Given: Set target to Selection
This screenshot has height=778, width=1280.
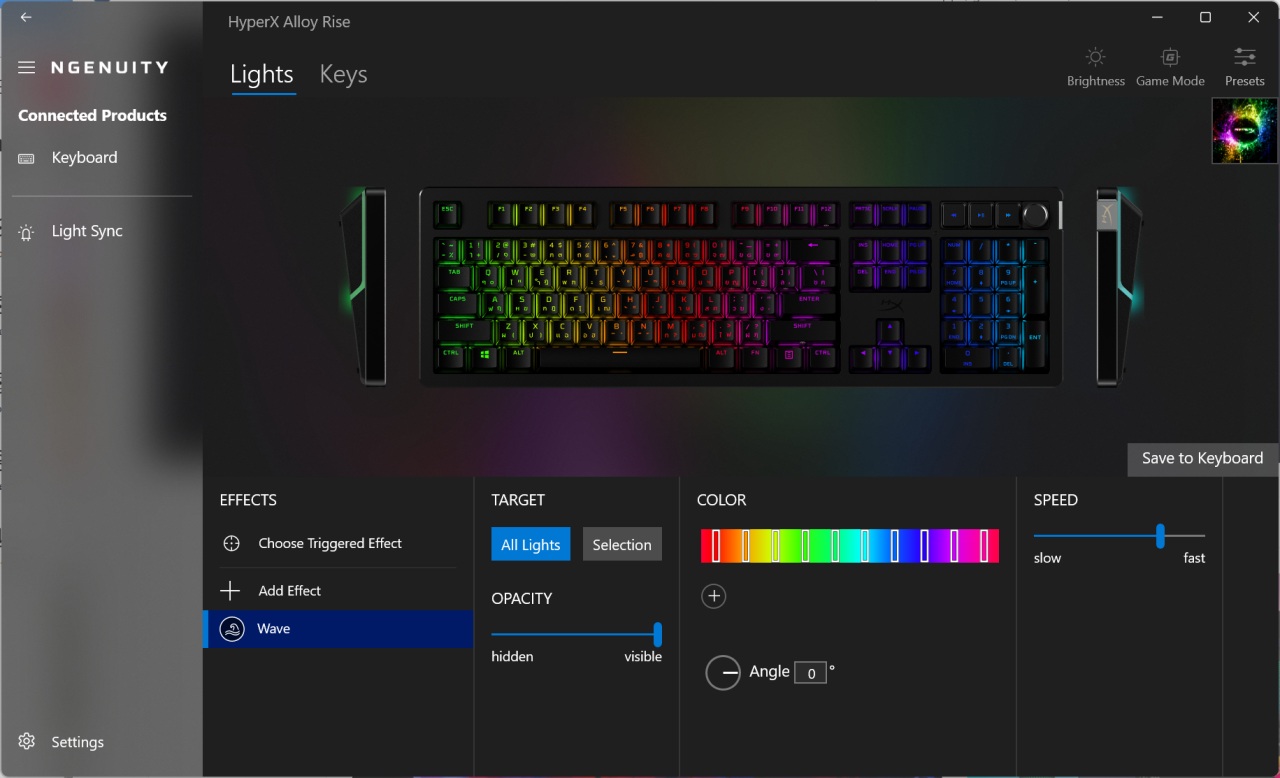Looking at the screenshot, I should [622, 544].
